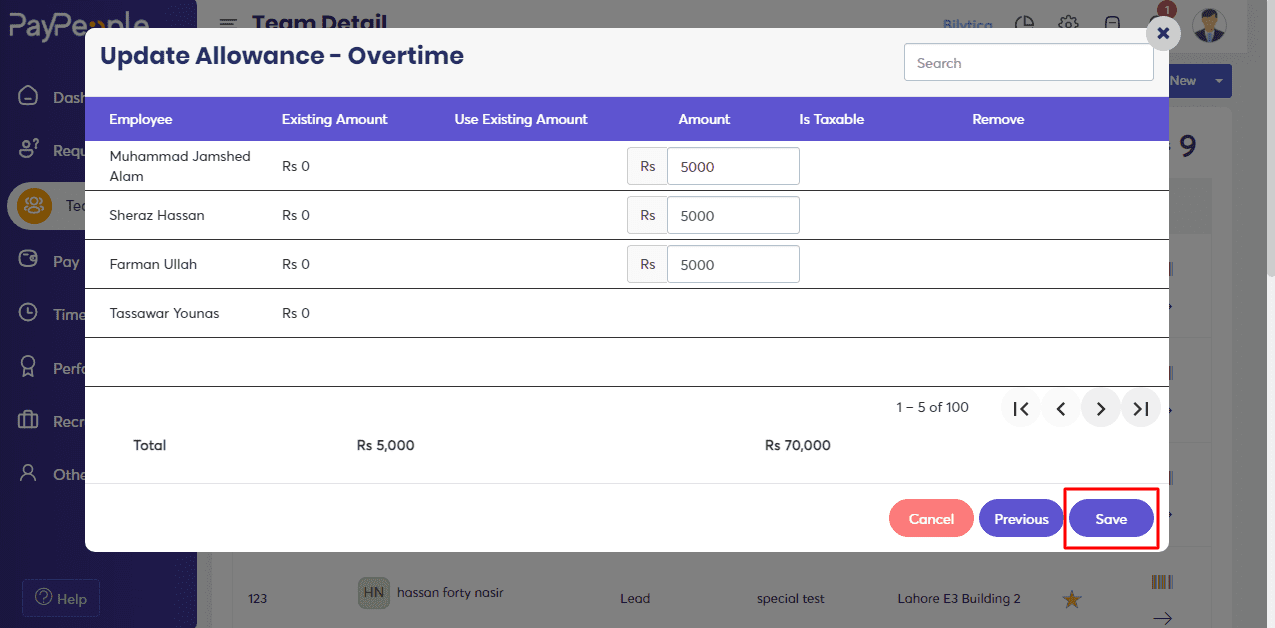
Task: Open the analytics pie-chart icon near Bilytica
Action: click(x=1023, y=24)
